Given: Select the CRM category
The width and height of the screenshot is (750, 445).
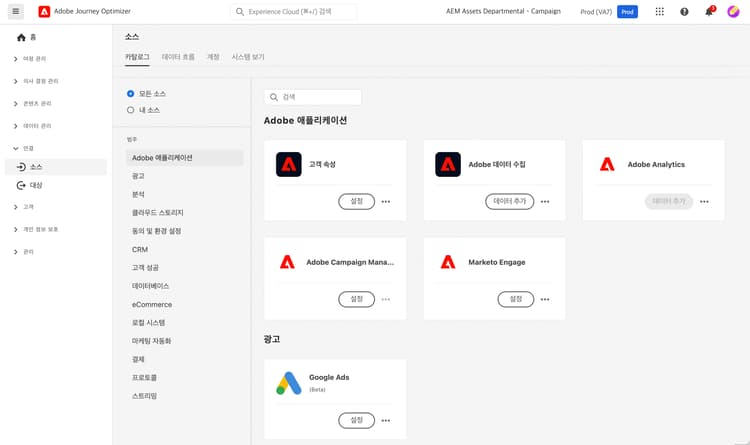Looking at the screenshot, I should [x=140, y=249].
